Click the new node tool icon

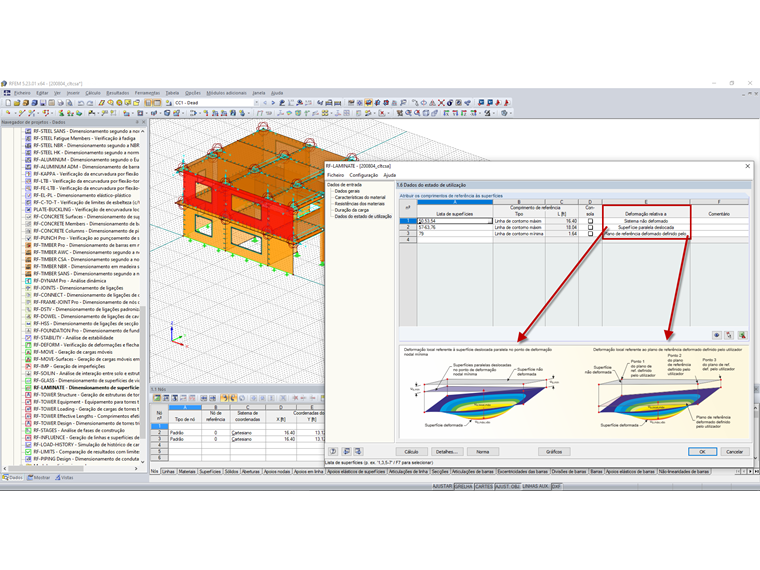click(x=8, y=113)
